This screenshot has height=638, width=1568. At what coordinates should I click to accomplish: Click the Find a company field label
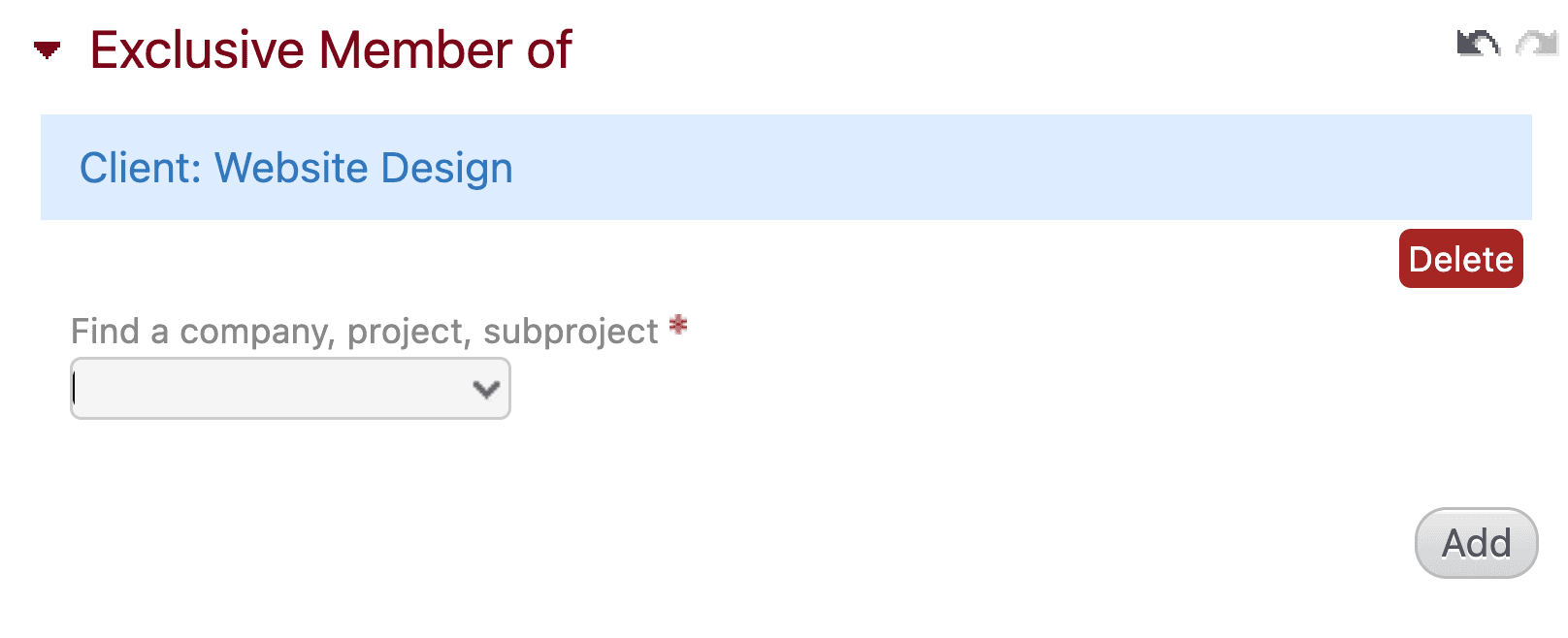364,332
